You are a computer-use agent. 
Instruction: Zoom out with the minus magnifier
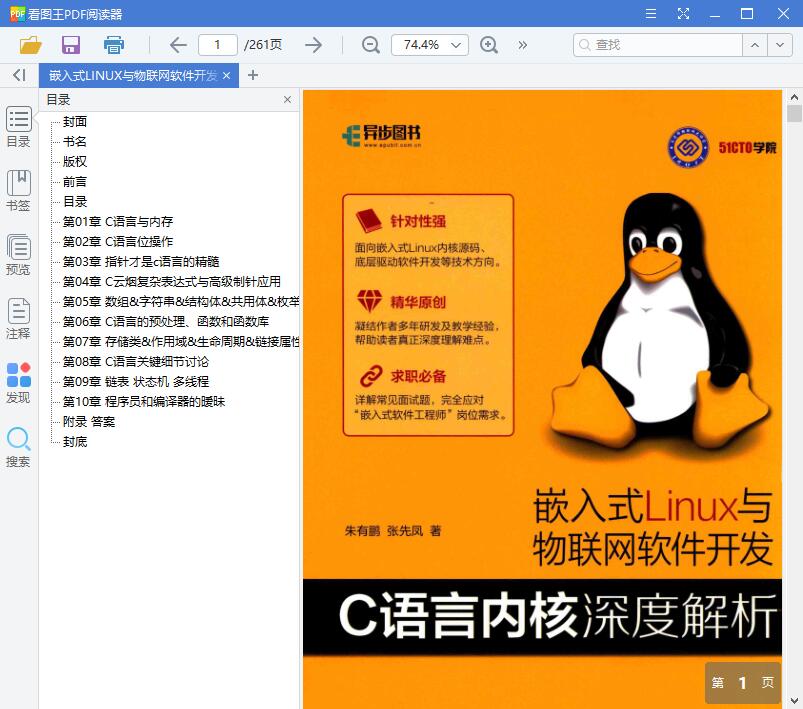370,45
